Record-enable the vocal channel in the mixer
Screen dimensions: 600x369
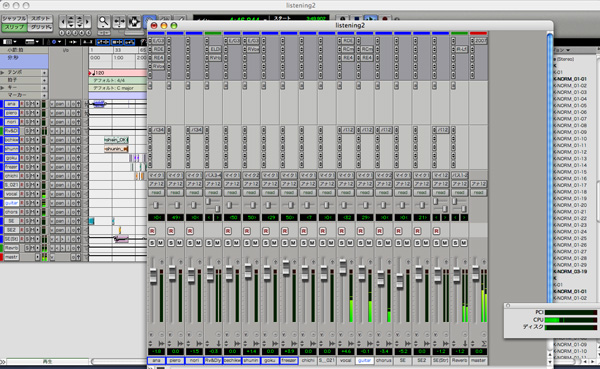coord(341,231)
